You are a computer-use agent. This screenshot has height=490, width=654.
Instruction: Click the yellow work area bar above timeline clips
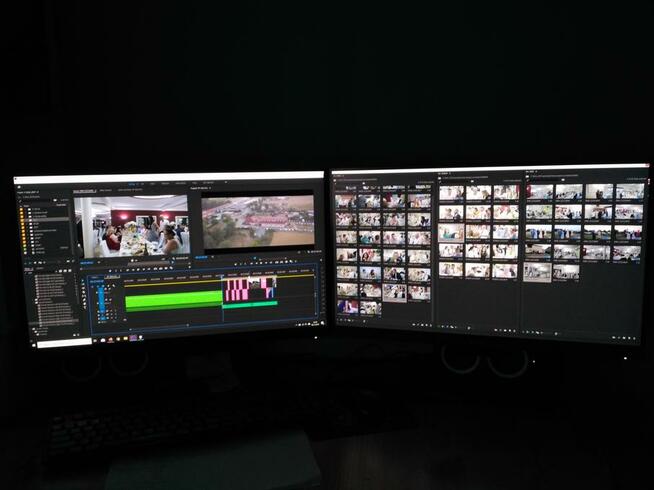click(219, 281)
